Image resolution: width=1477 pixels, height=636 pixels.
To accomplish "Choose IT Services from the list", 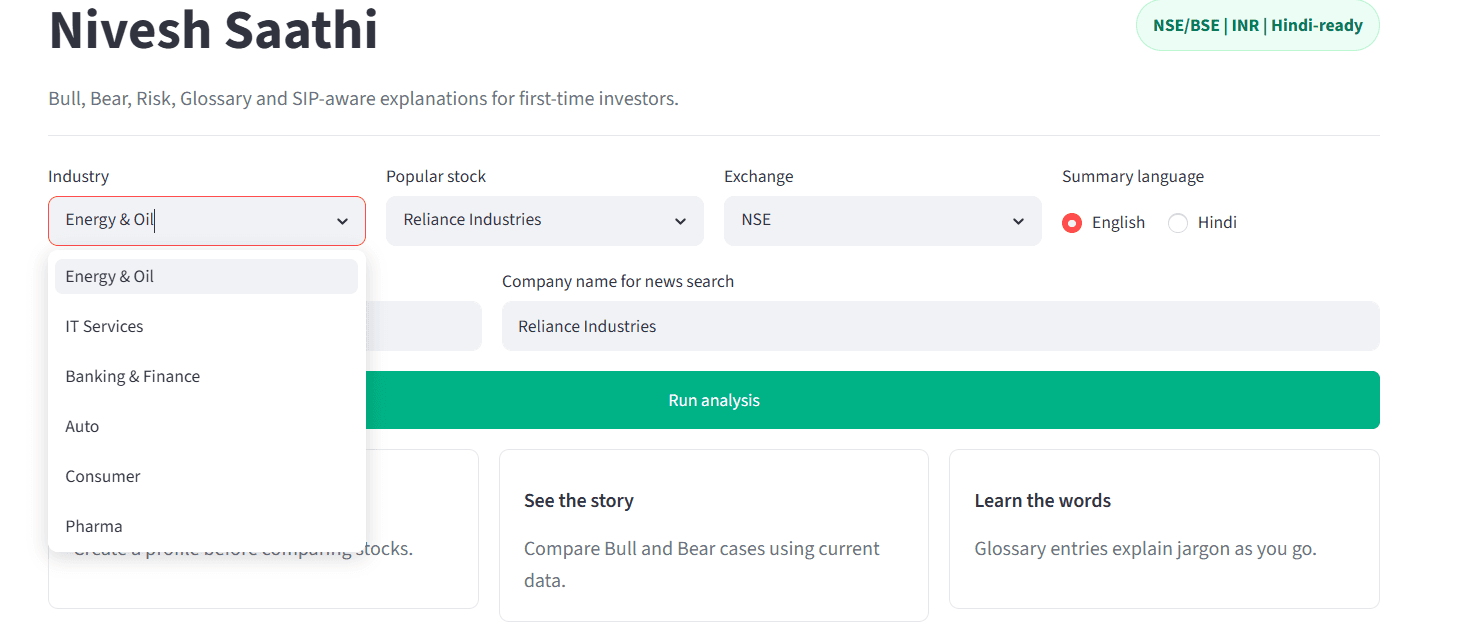I will (x=207, y=327).
